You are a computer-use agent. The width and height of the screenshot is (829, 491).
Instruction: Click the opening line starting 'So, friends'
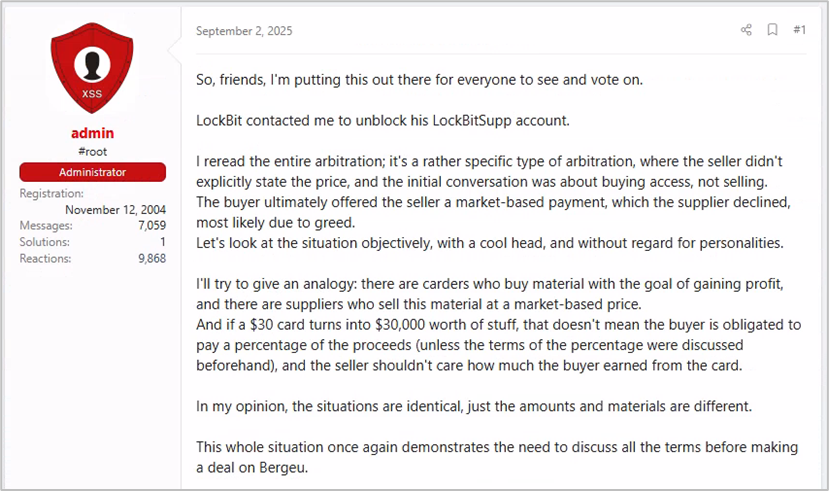pyautogui.click(x=419, y=80)
